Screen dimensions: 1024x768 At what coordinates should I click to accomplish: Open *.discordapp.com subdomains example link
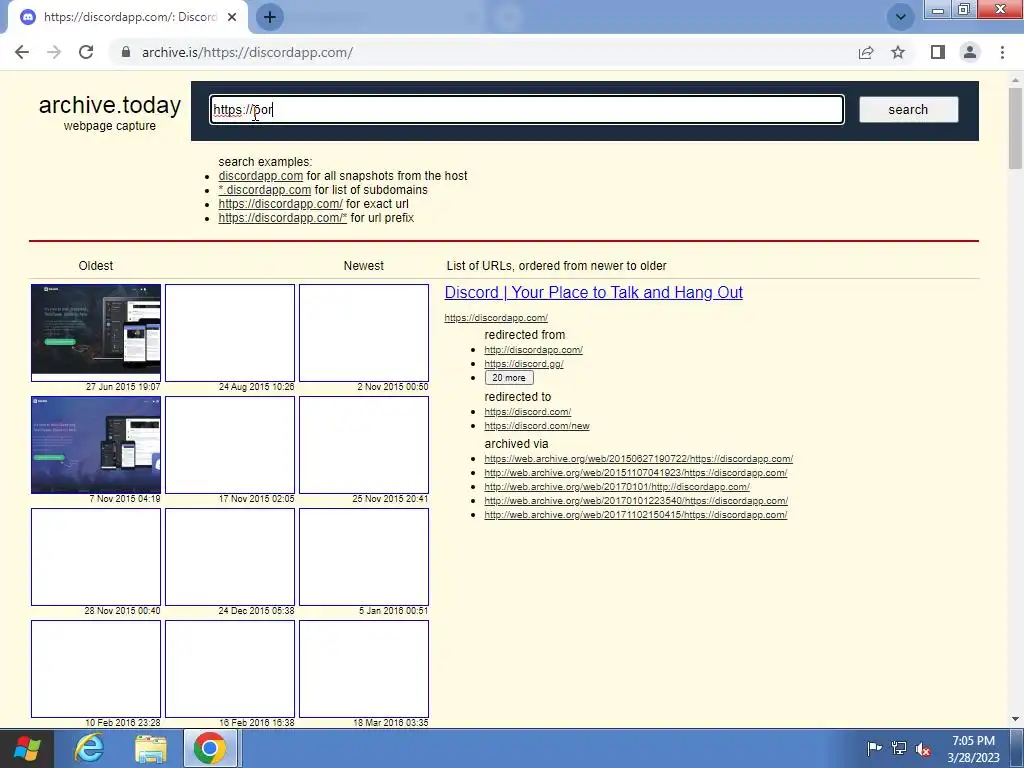264,190
